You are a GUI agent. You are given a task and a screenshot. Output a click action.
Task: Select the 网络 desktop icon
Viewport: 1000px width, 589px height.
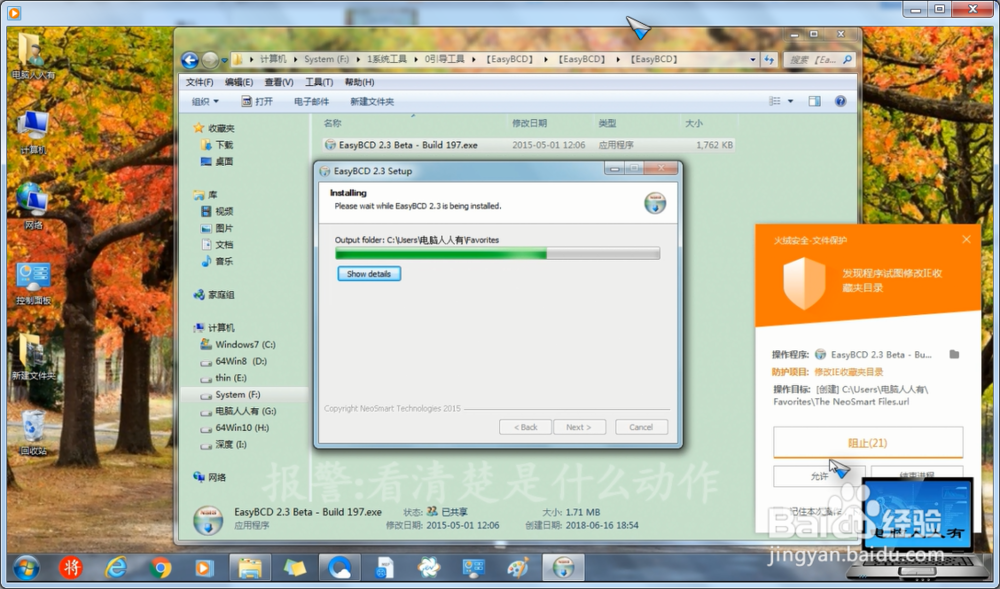(x=33, y=206)
